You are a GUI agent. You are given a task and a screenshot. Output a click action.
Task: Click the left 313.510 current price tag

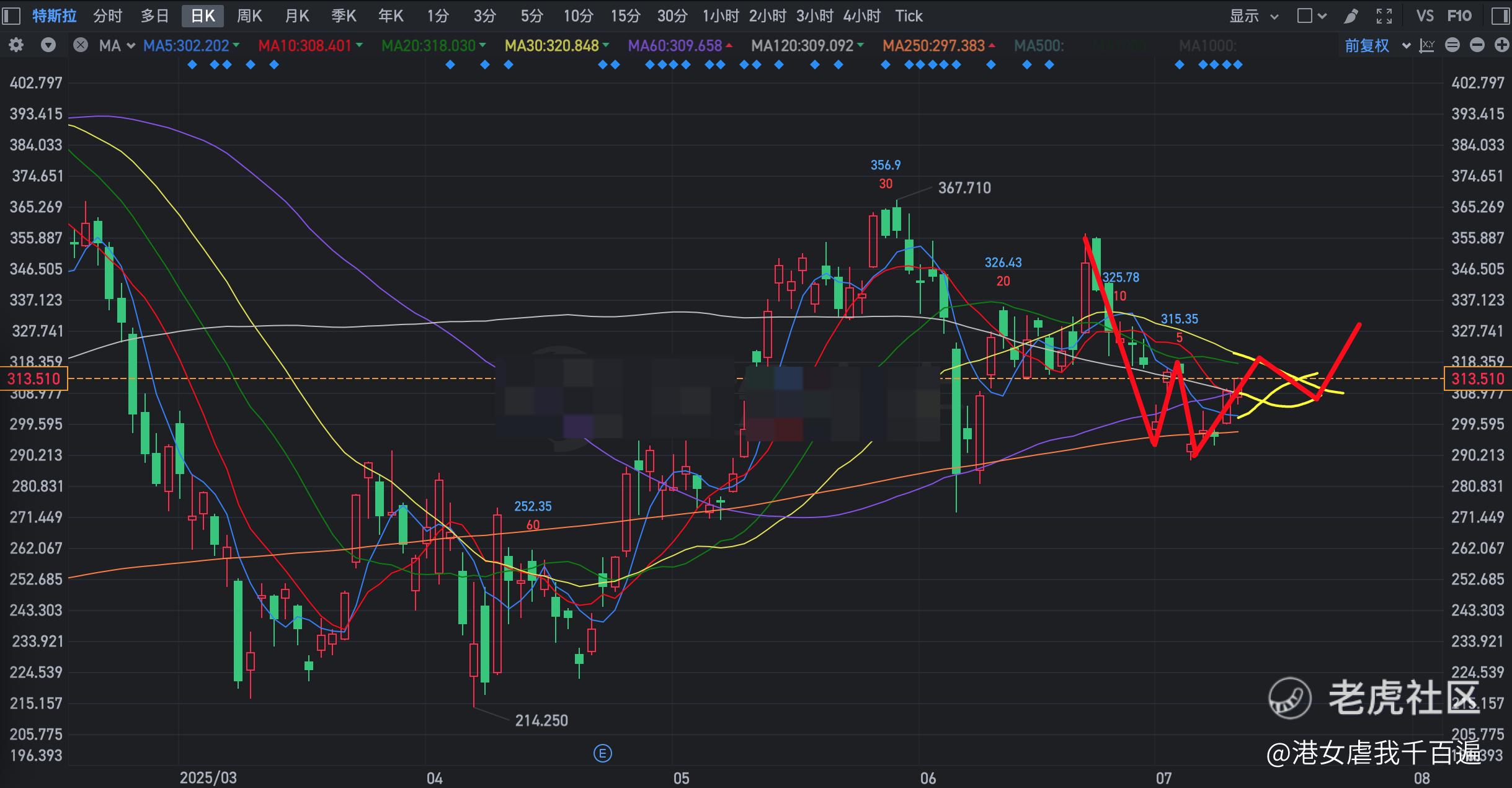[34, 378]
